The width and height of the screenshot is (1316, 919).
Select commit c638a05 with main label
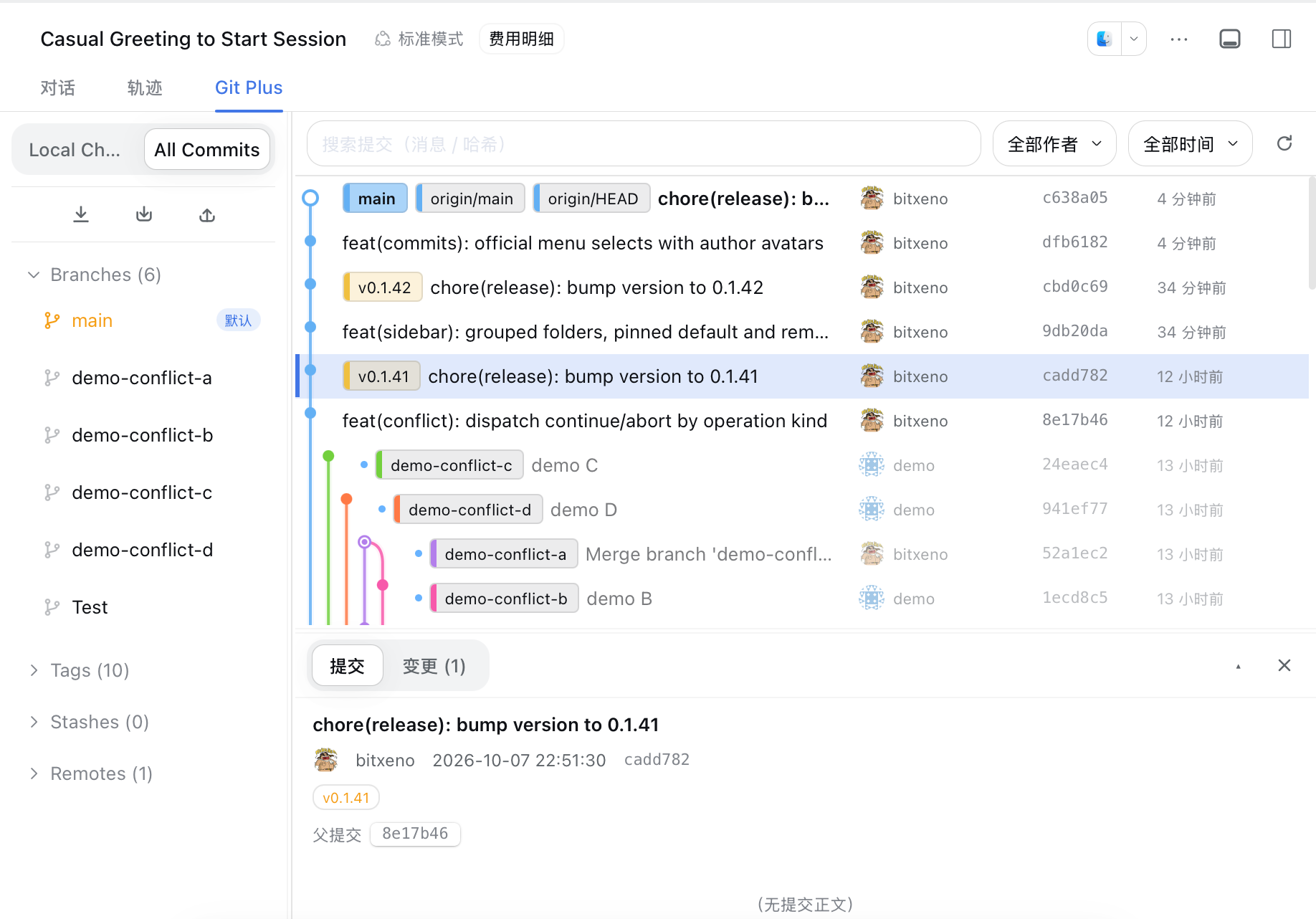802,199
